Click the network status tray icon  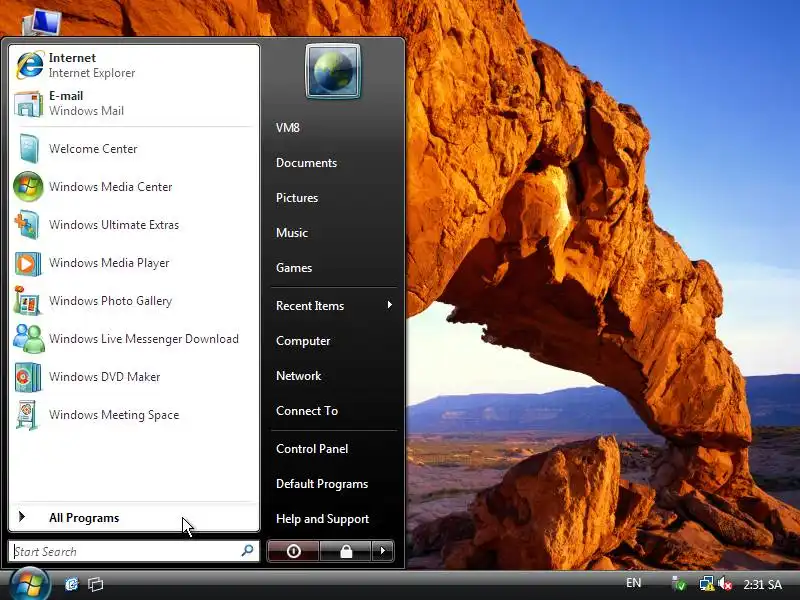pyautogui.click(x=707, y=583)
